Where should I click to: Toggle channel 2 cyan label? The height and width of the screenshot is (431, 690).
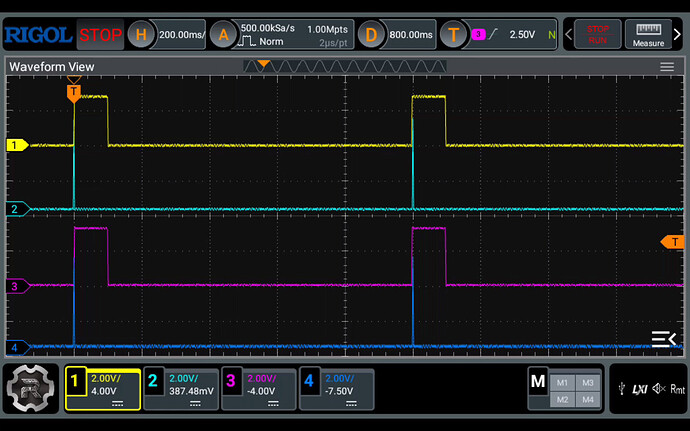coord(14,209)
